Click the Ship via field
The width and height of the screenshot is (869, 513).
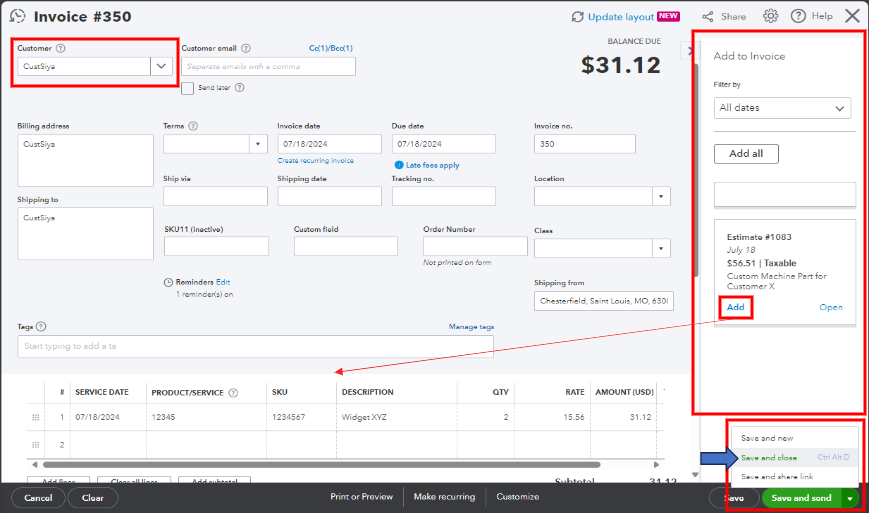pyautogui.click(x=215, y=196)
